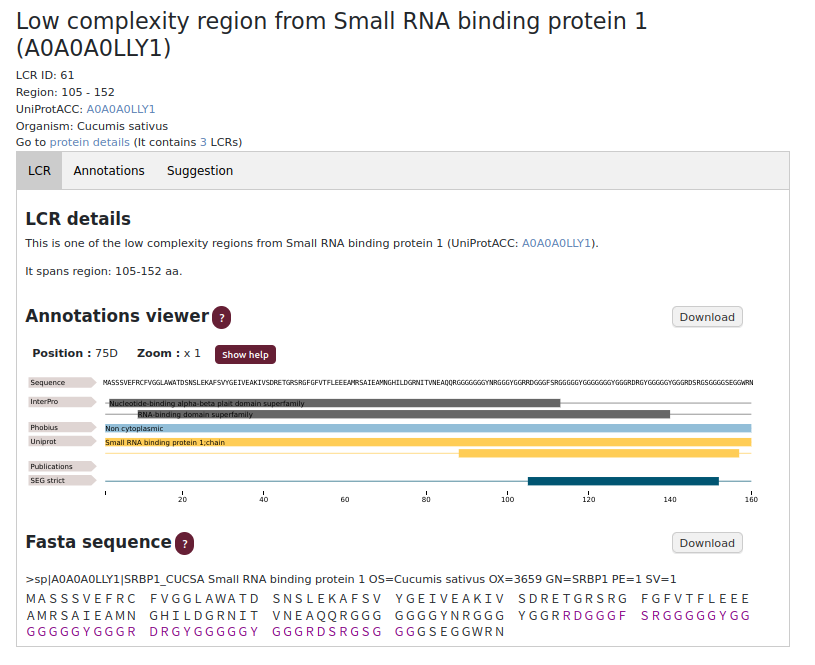This screenshot has height=665, width=815.
Task: Download the annotations viewer data
Action: tap(707, 317)
